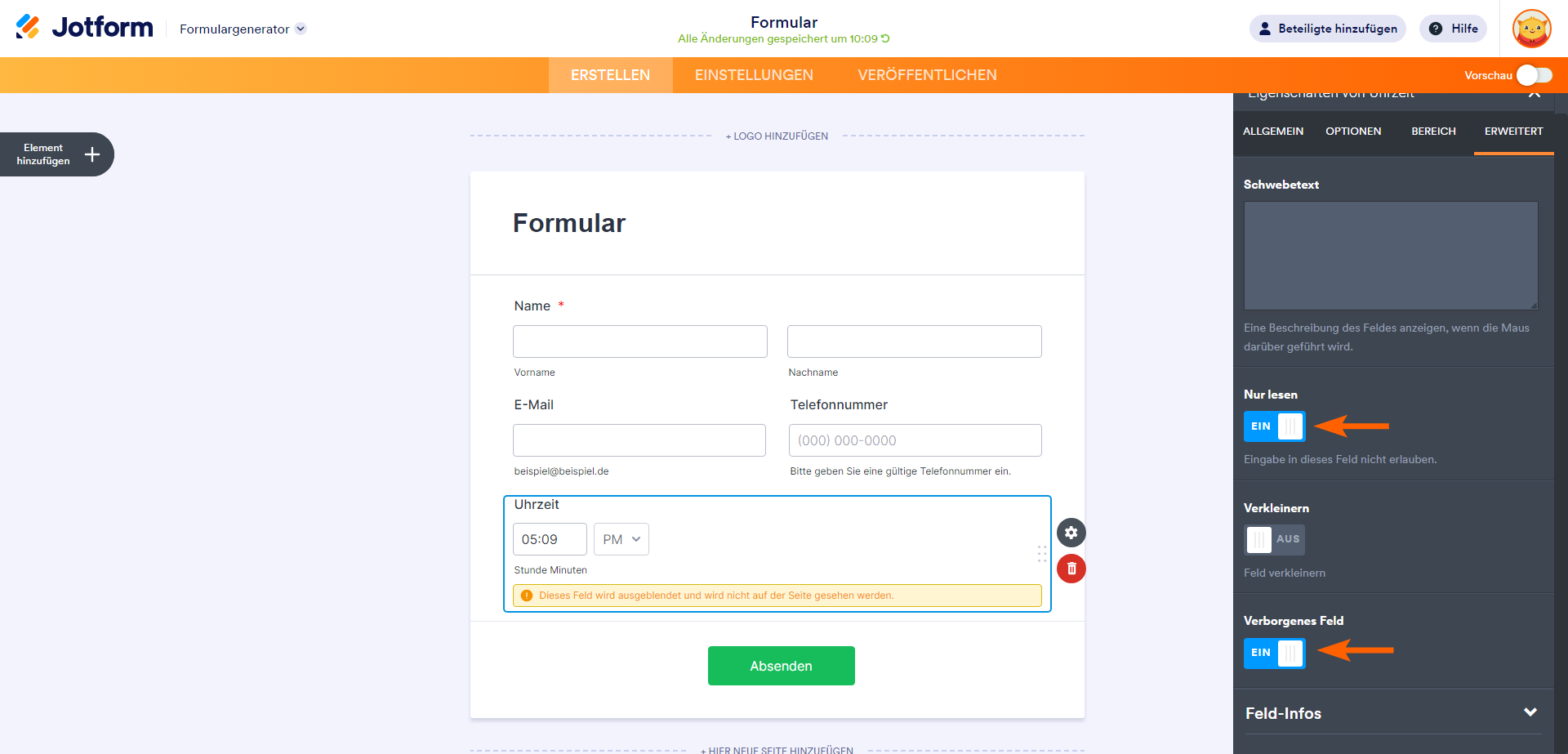Open Uhrzeit field settings gear icon
The width and height of the screenshot is (1568, 754).
1071,533
